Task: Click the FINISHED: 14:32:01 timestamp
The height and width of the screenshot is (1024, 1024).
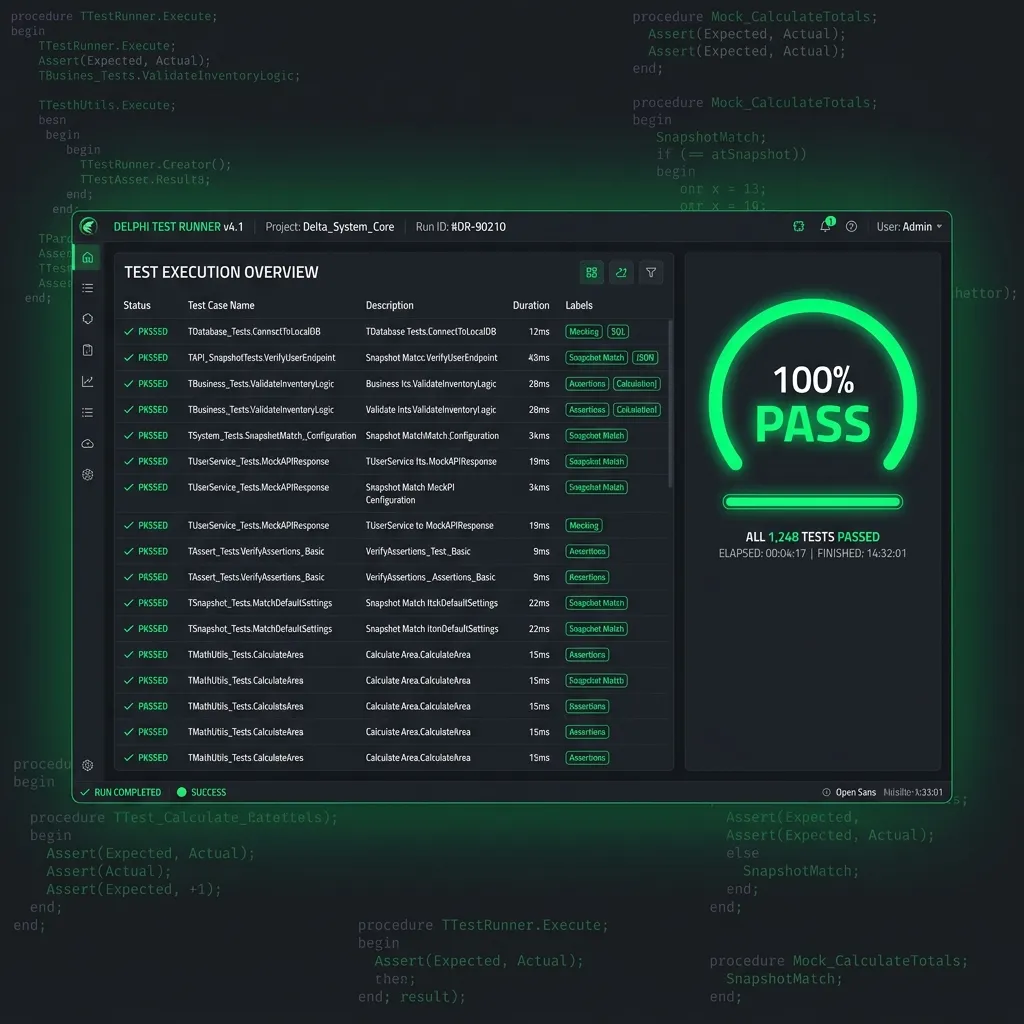Action: click(x=861, y=553)
